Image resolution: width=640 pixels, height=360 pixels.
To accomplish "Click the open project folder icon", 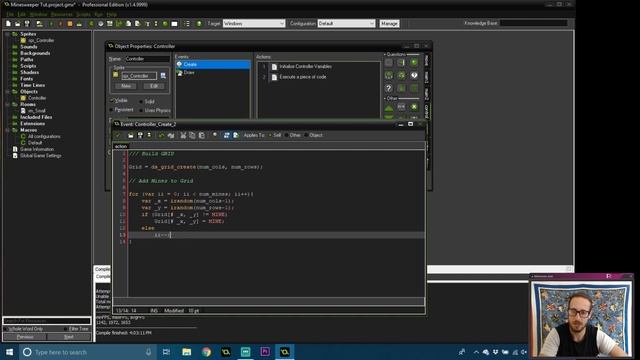I will click(18, 24).
